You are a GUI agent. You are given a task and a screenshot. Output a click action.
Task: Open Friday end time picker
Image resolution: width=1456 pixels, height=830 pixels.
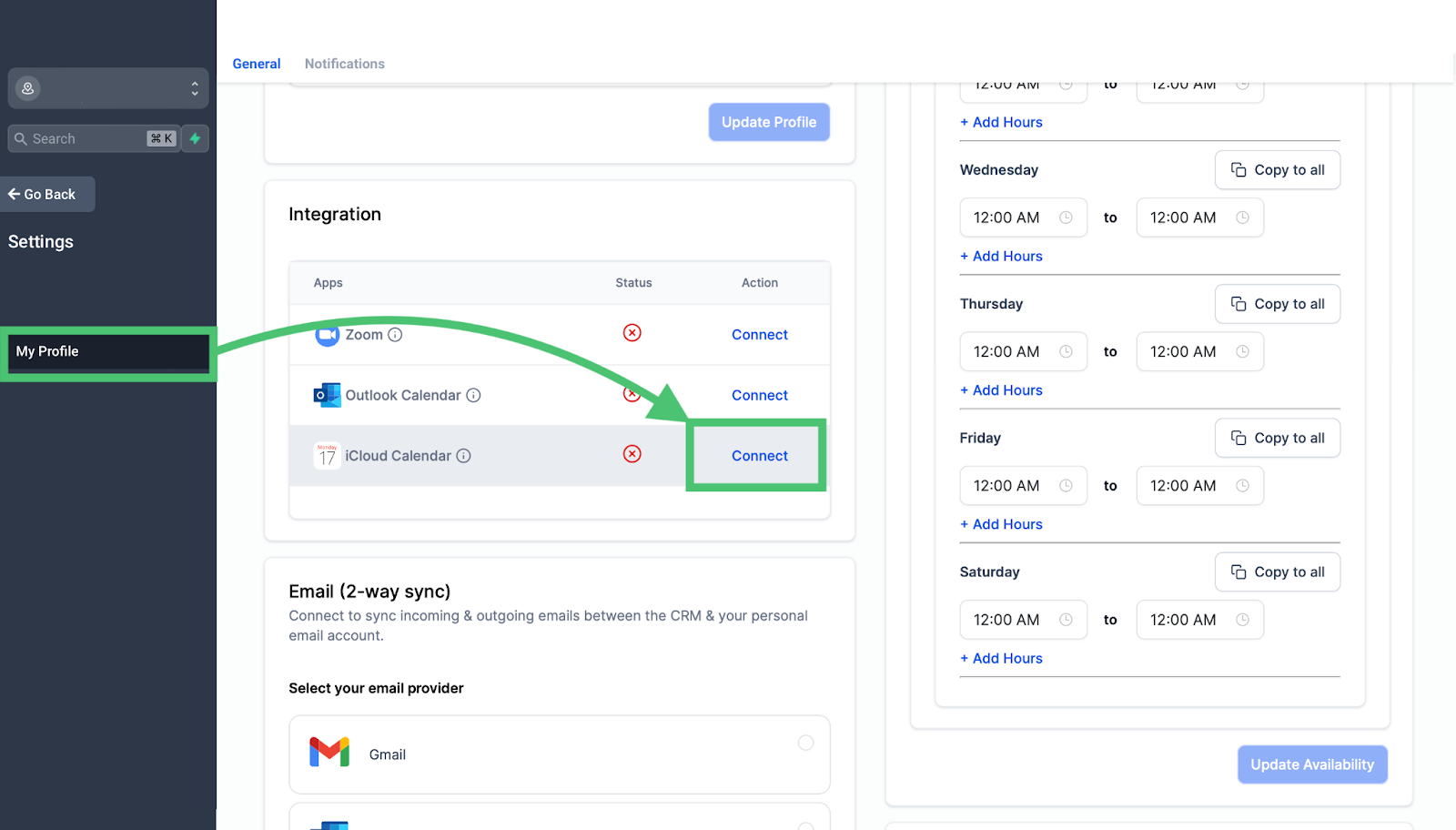point(1200,485)
